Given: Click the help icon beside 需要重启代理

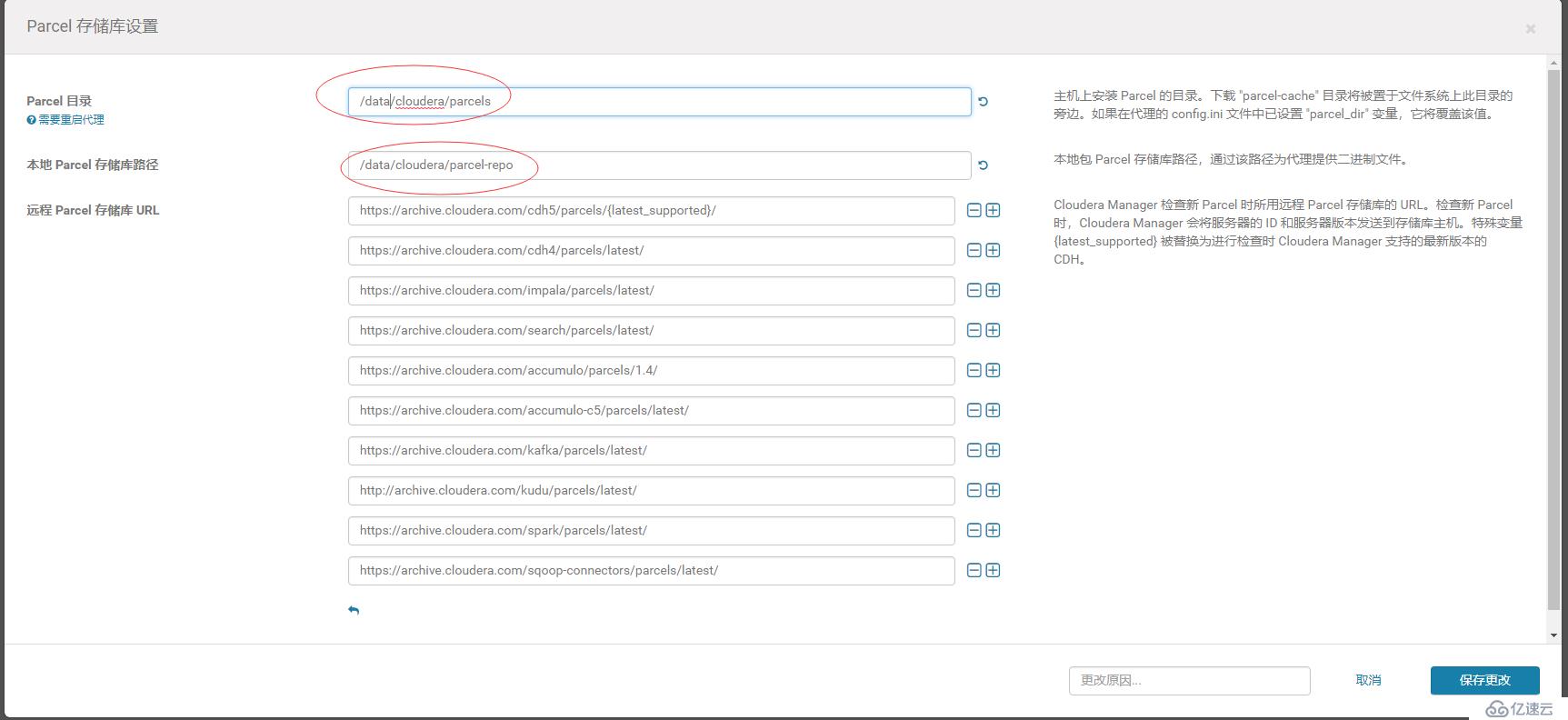Looking at the screenshot, I should click(x=31, y=120).
